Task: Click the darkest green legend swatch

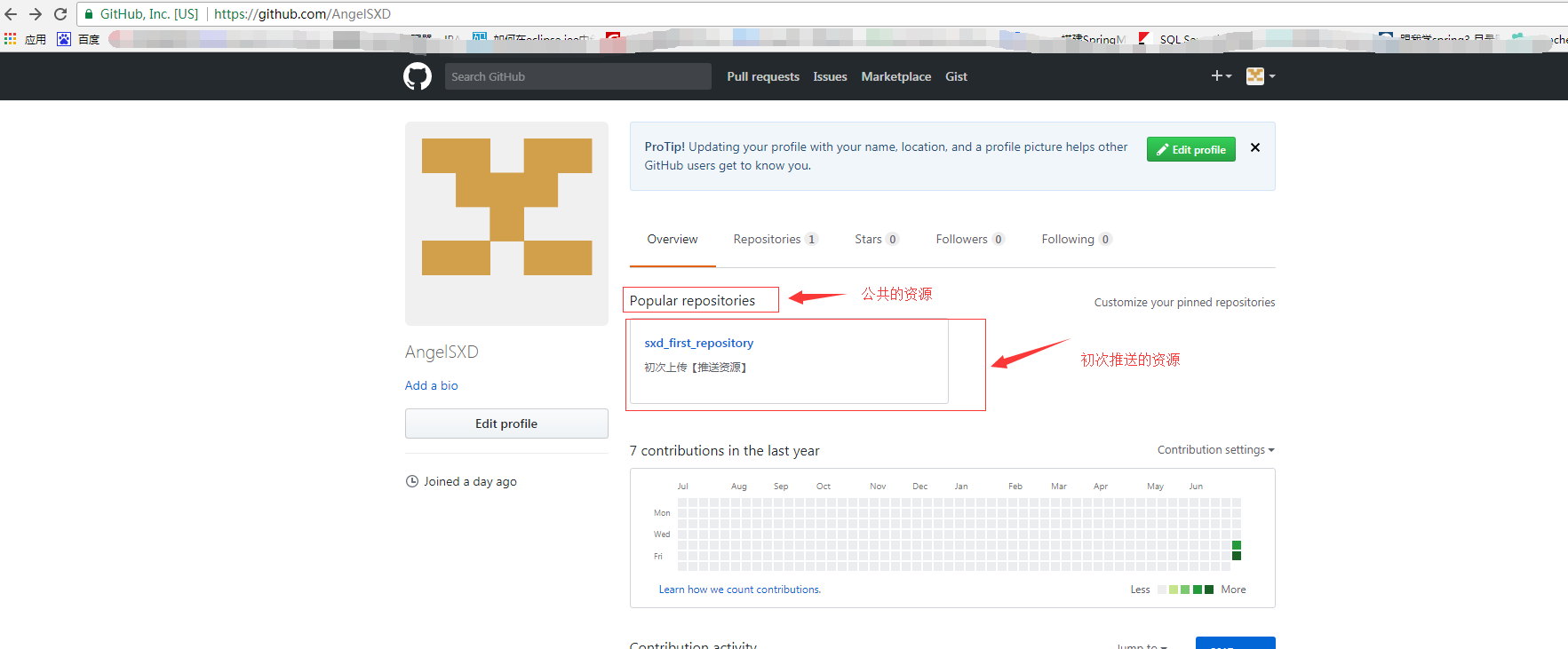Action: pyautogui.click(x=1209, y=590)
